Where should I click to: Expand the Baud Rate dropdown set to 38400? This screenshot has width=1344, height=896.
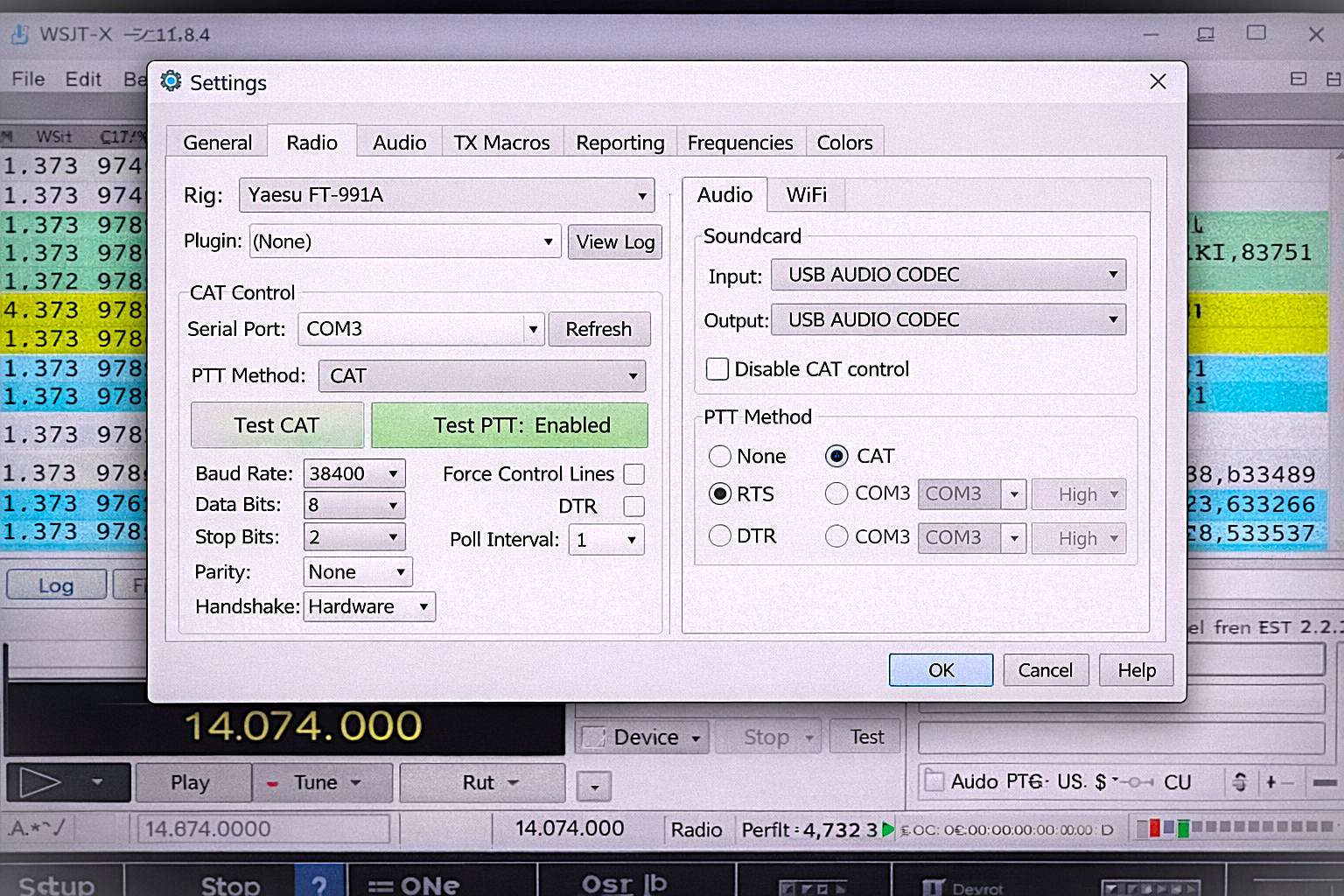pyautogui.click(x=354, y=473)
